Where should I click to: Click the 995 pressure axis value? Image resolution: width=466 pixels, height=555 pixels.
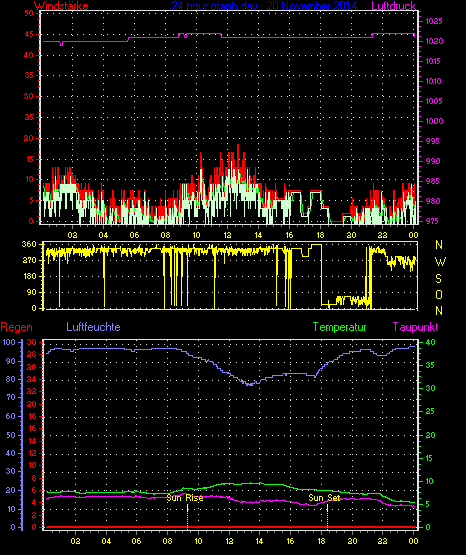point(433,141)
